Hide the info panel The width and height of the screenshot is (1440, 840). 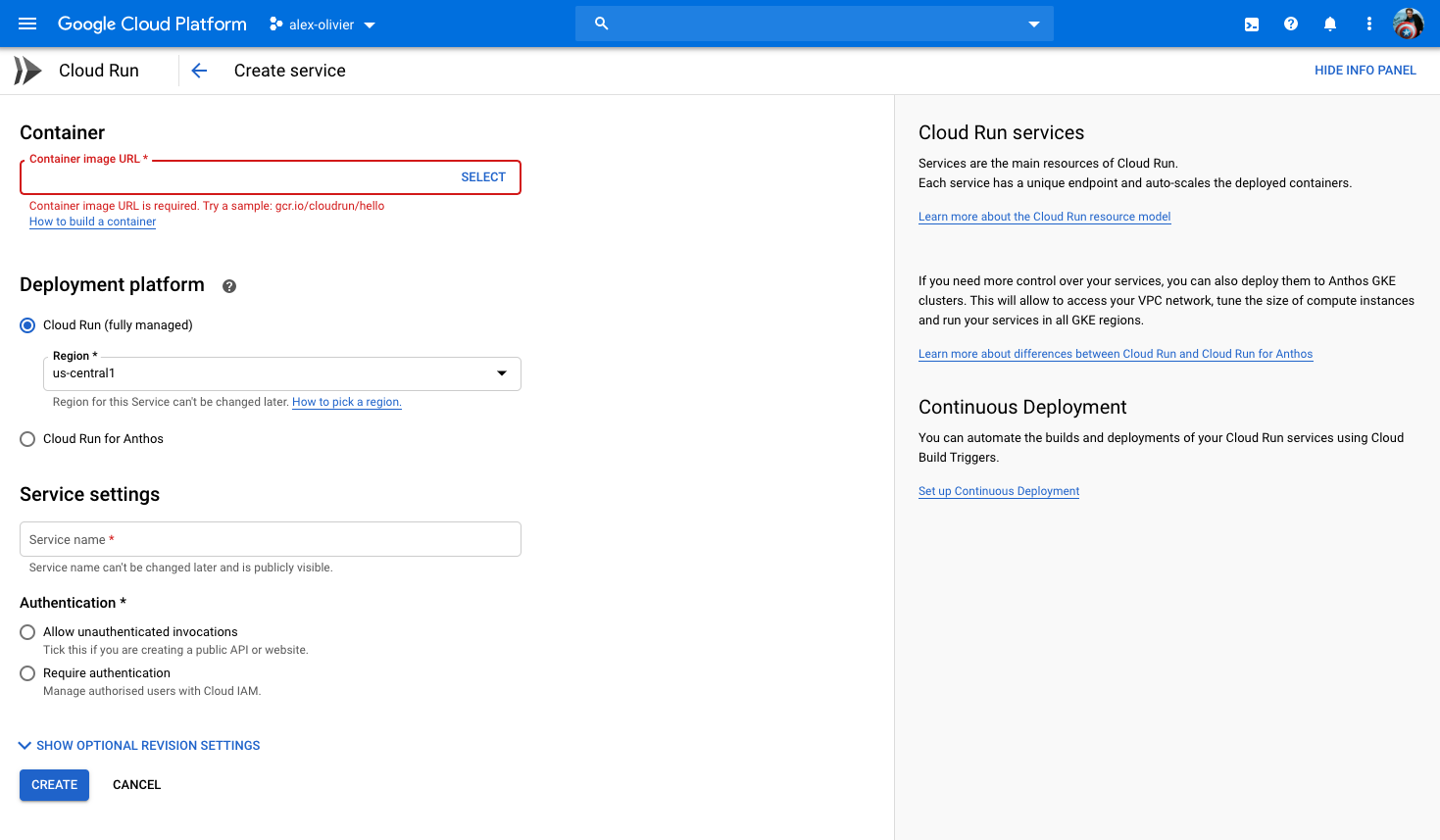tap(1365, 71)
